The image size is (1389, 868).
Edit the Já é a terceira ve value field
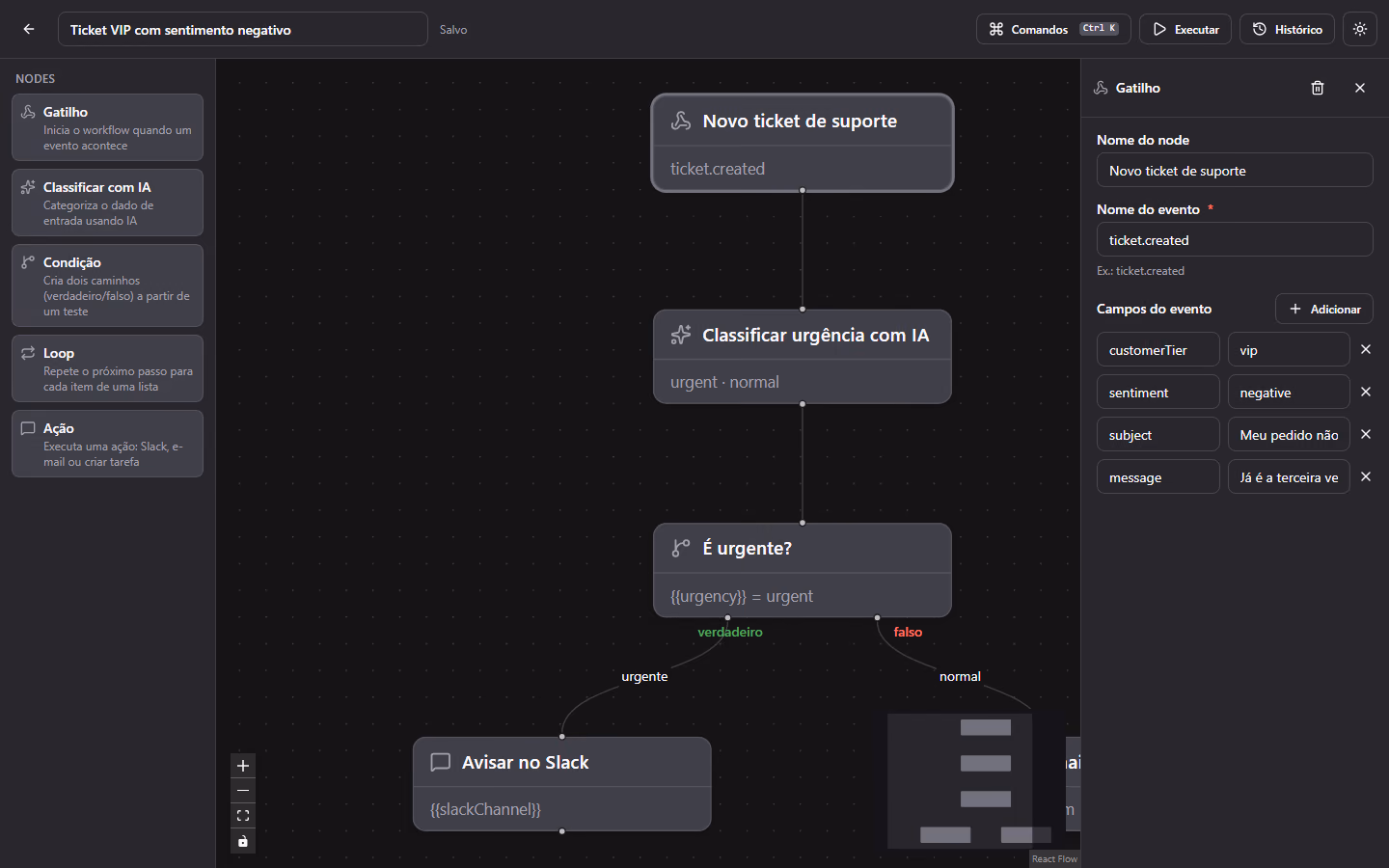(x=1289, y=476)
